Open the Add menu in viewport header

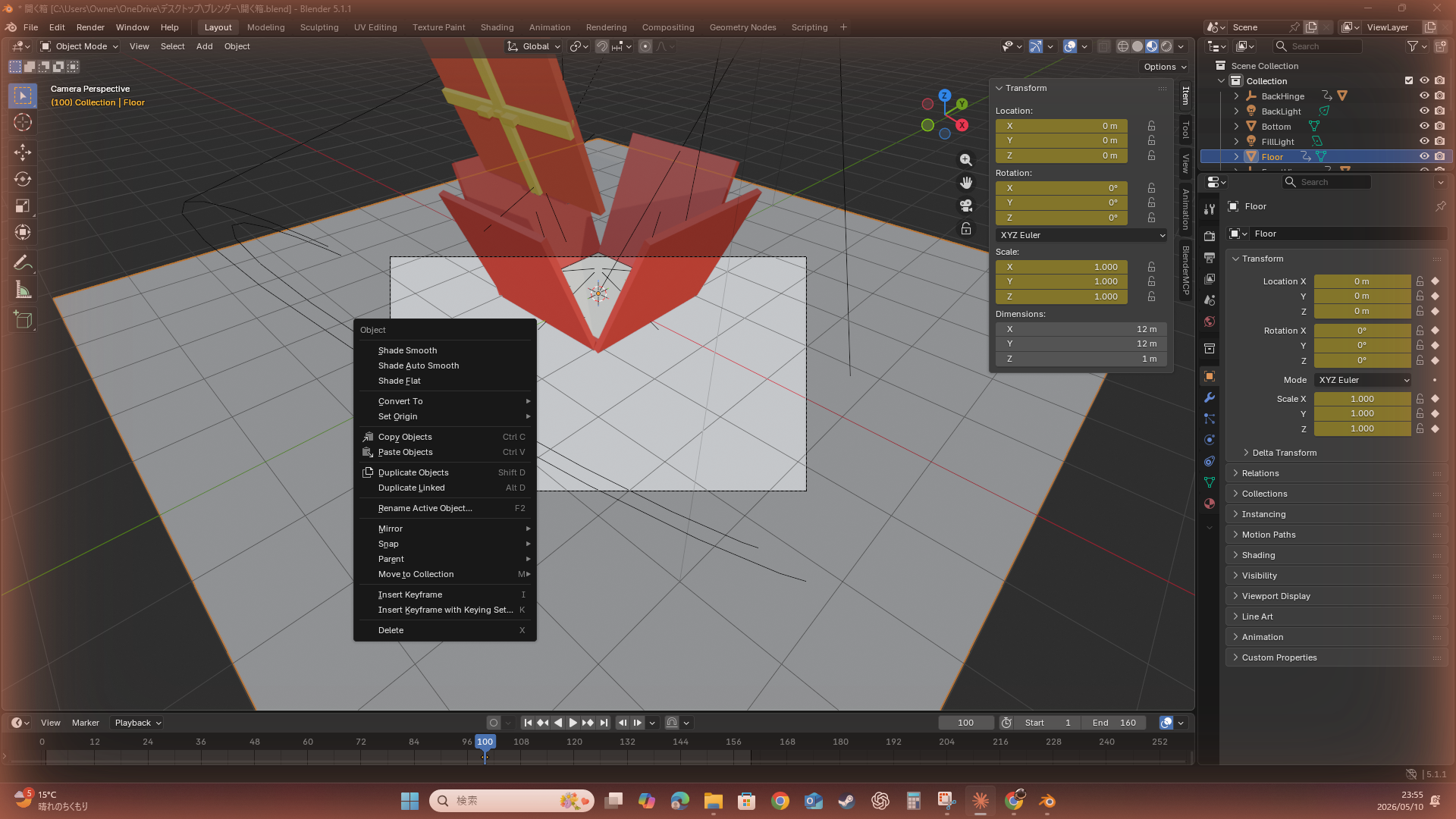click(x=204, y=46)
